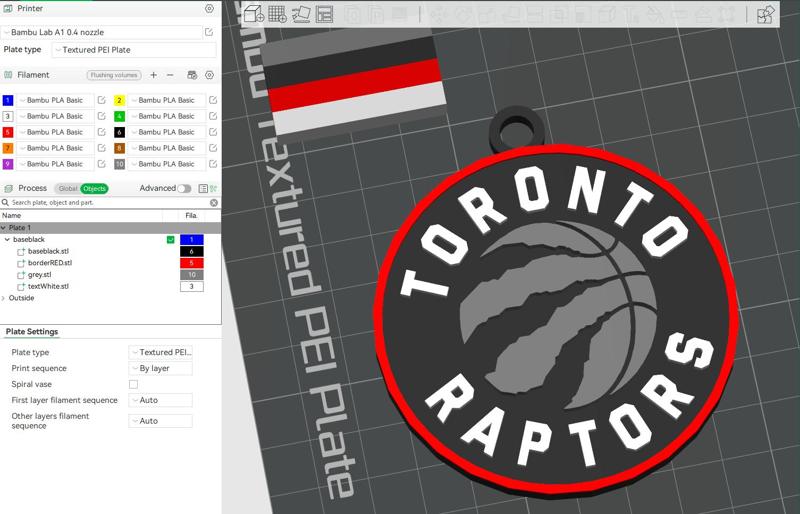This screenshot has width=800, height=514.
Task: Switch process scope to Global
Action: (x=67, y=188)
